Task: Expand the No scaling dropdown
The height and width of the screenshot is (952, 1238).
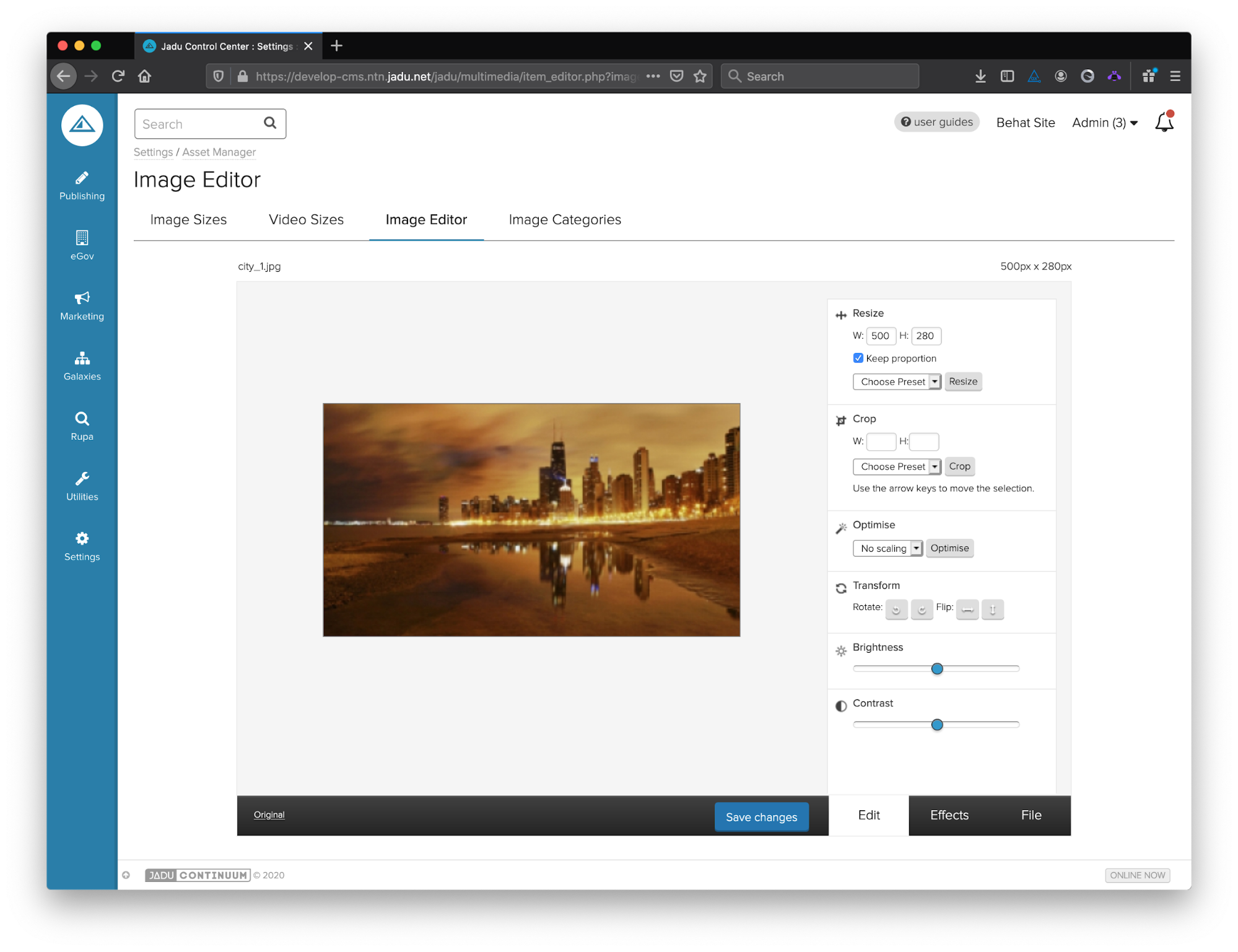Action: pyautogui.click(x=887, y=548)
